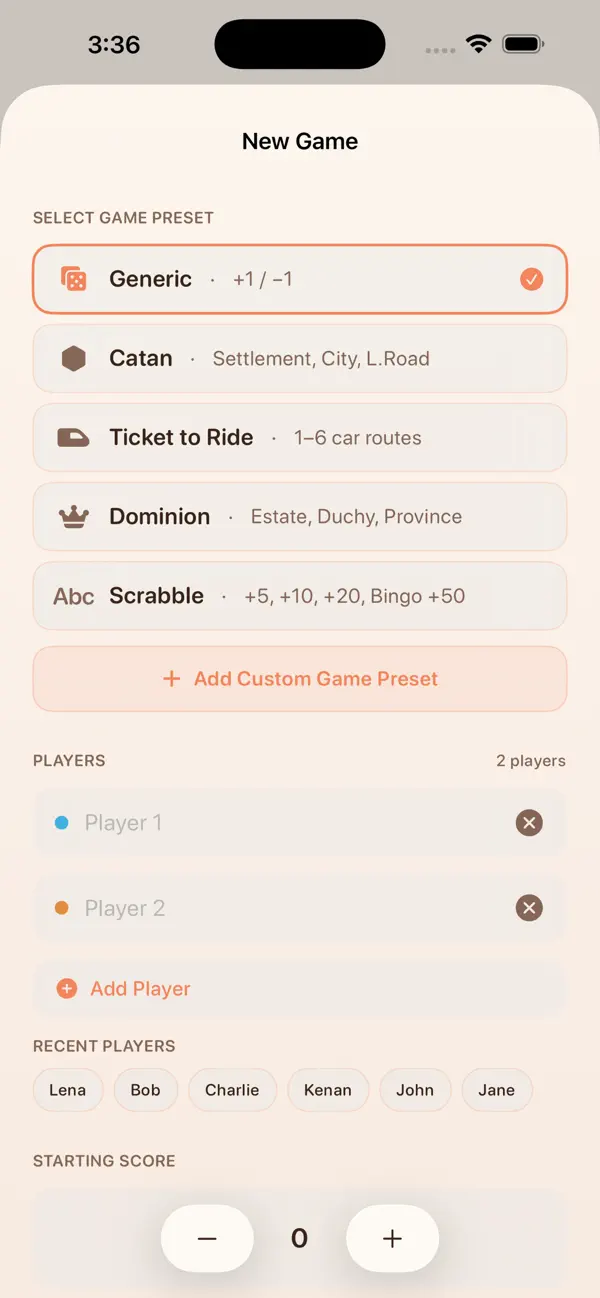This screenshot has height=1298, width=600.
Task: Tap the orange plus icon beside Add Player
Action: (x=67, y=989)
